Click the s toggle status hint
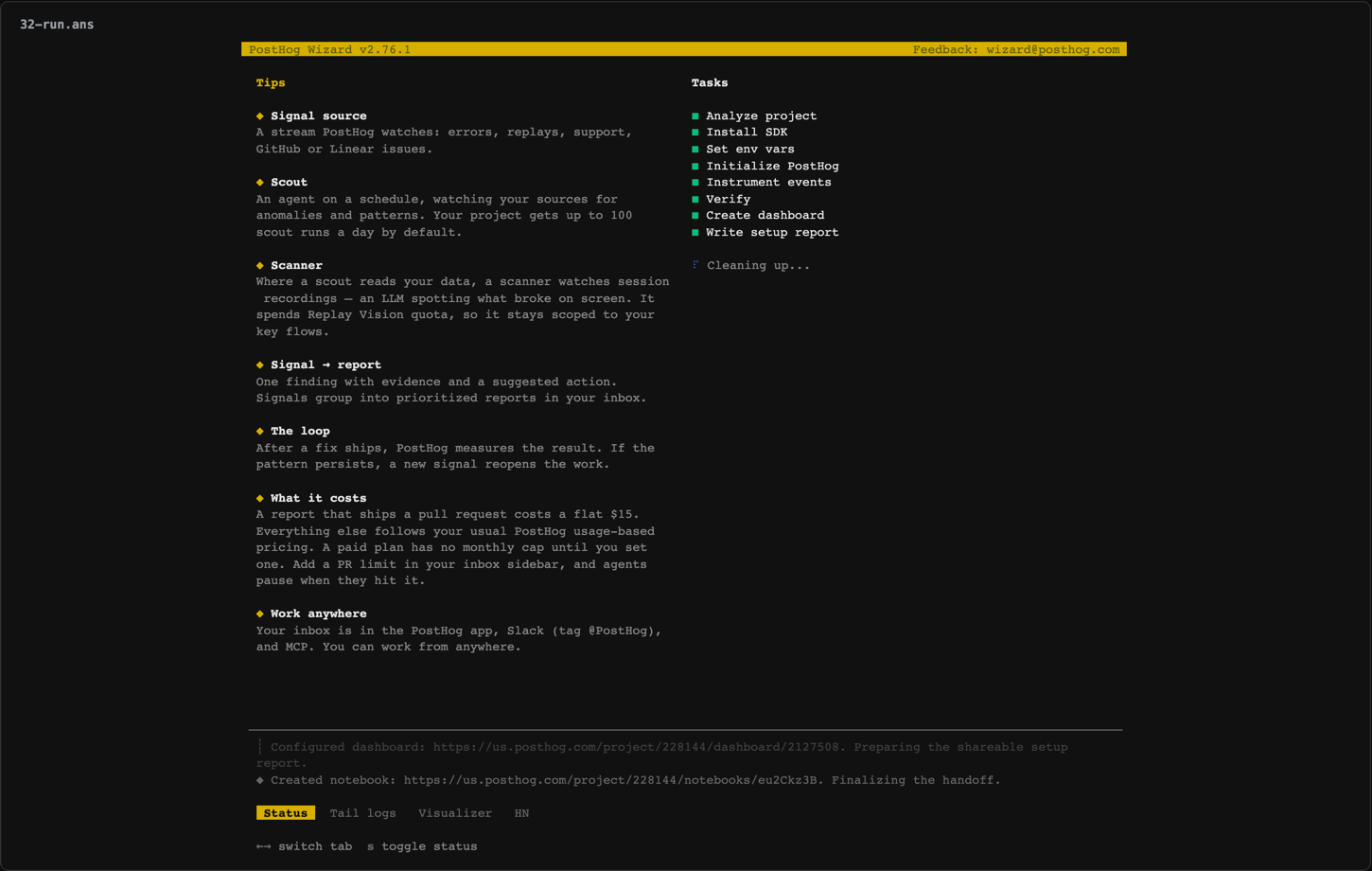The width and height of the screenshot is (1372, 871). (422, 846)
